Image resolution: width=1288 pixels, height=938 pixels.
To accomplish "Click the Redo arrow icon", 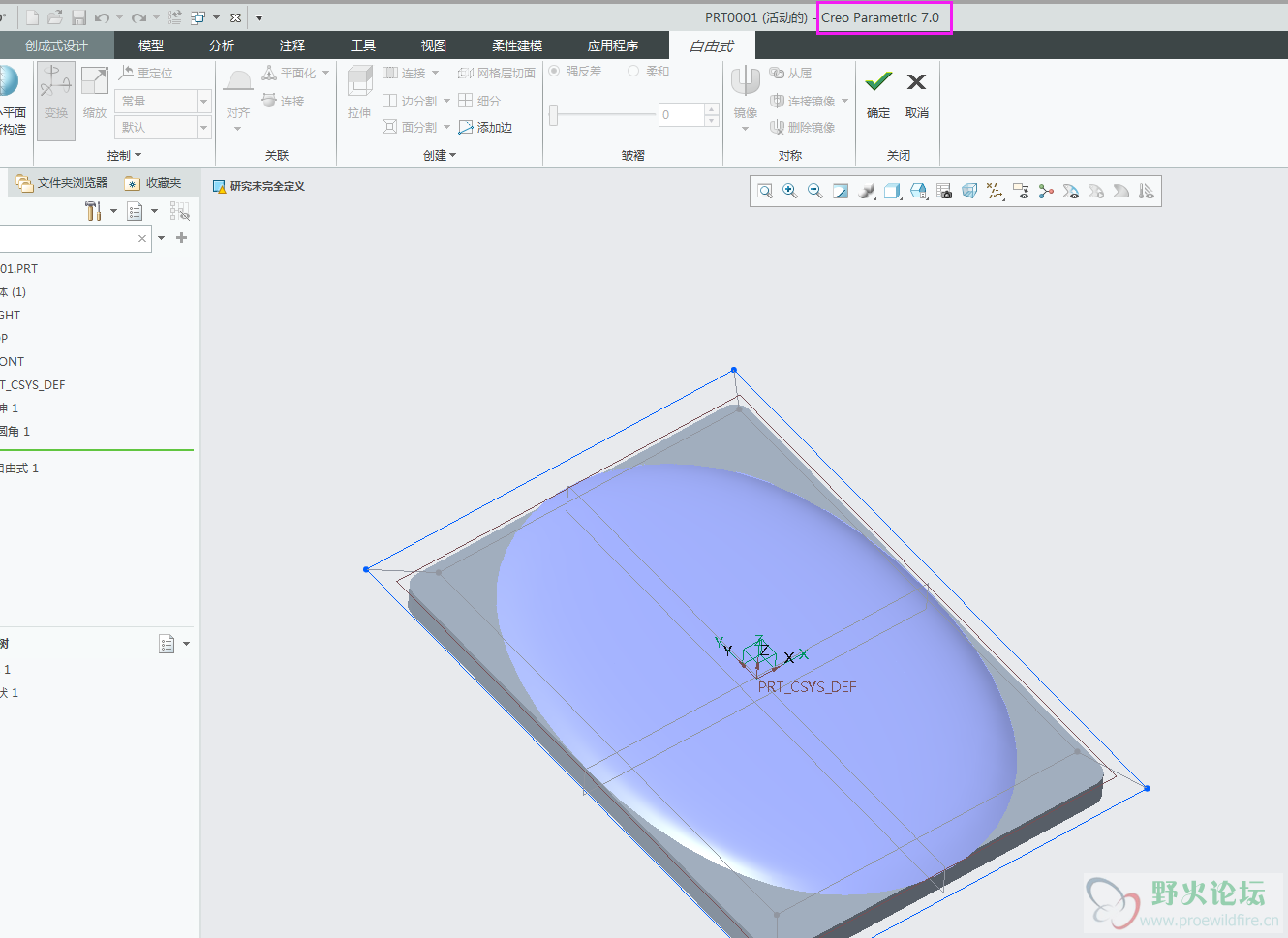I will 138,17.
